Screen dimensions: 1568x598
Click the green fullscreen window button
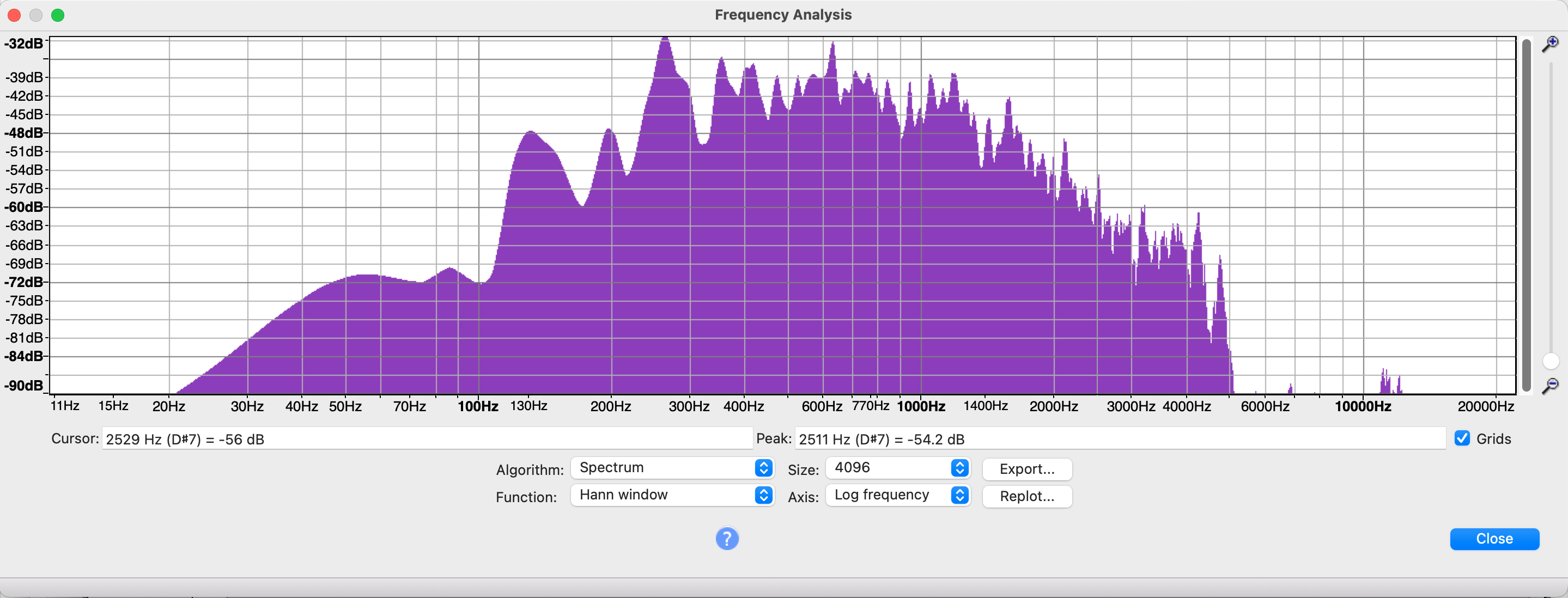(x=58, y=15)
